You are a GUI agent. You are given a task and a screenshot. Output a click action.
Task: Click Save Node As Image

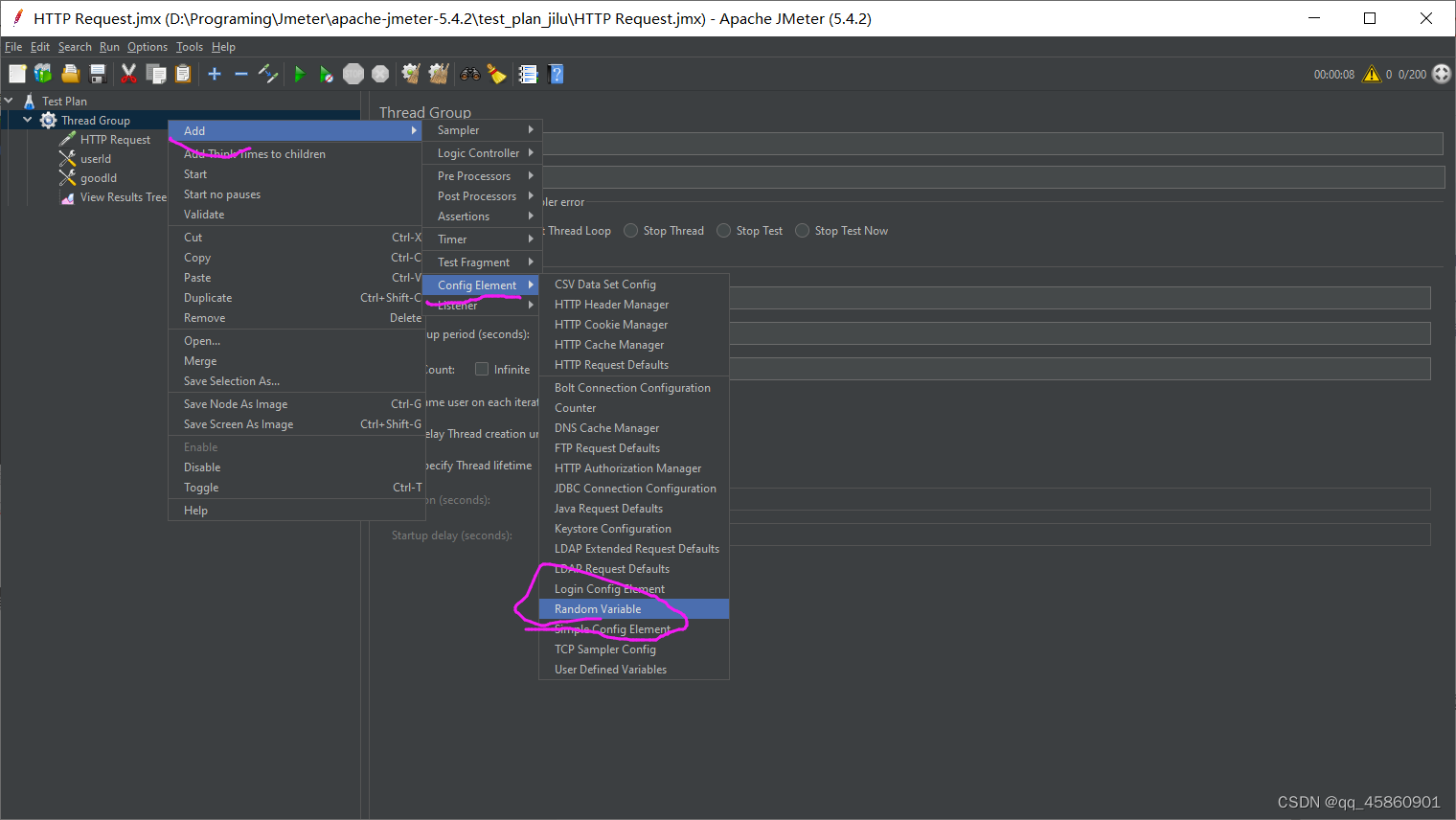(x=296, y=404)
